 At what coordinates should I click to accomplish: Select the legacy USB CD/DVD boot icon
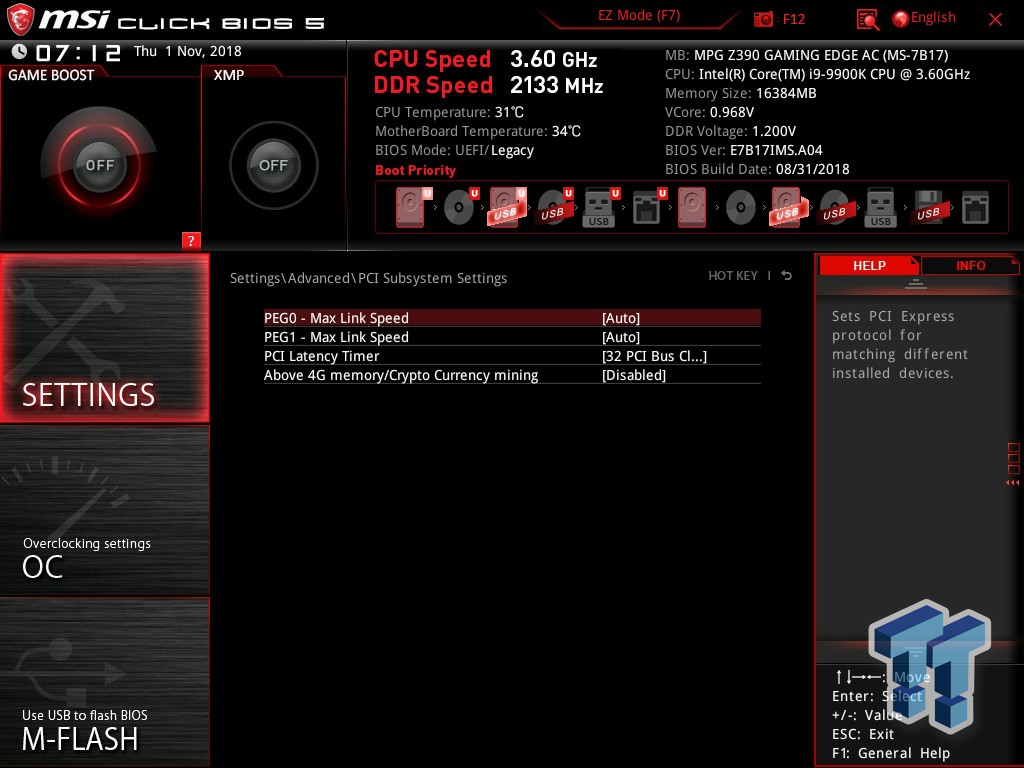(x=835, y=208)
